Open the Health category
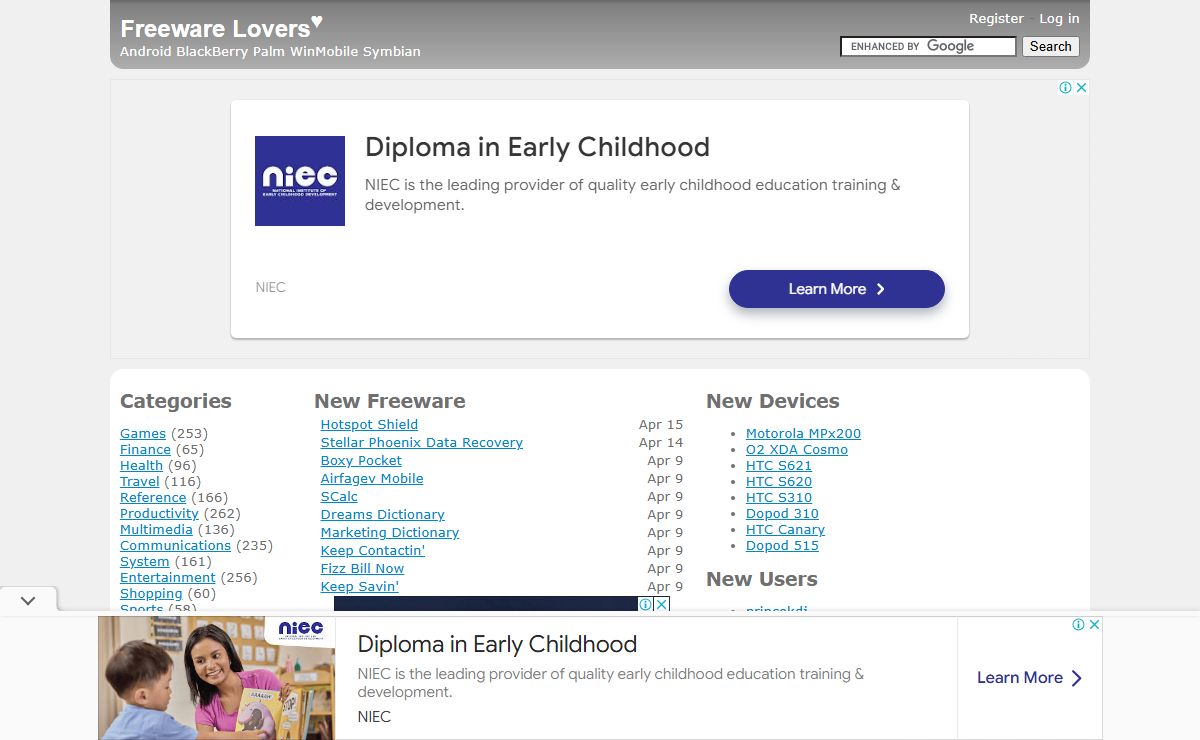Image resolution: width=1200 pixels, height=740 pixels. point(141,465)
